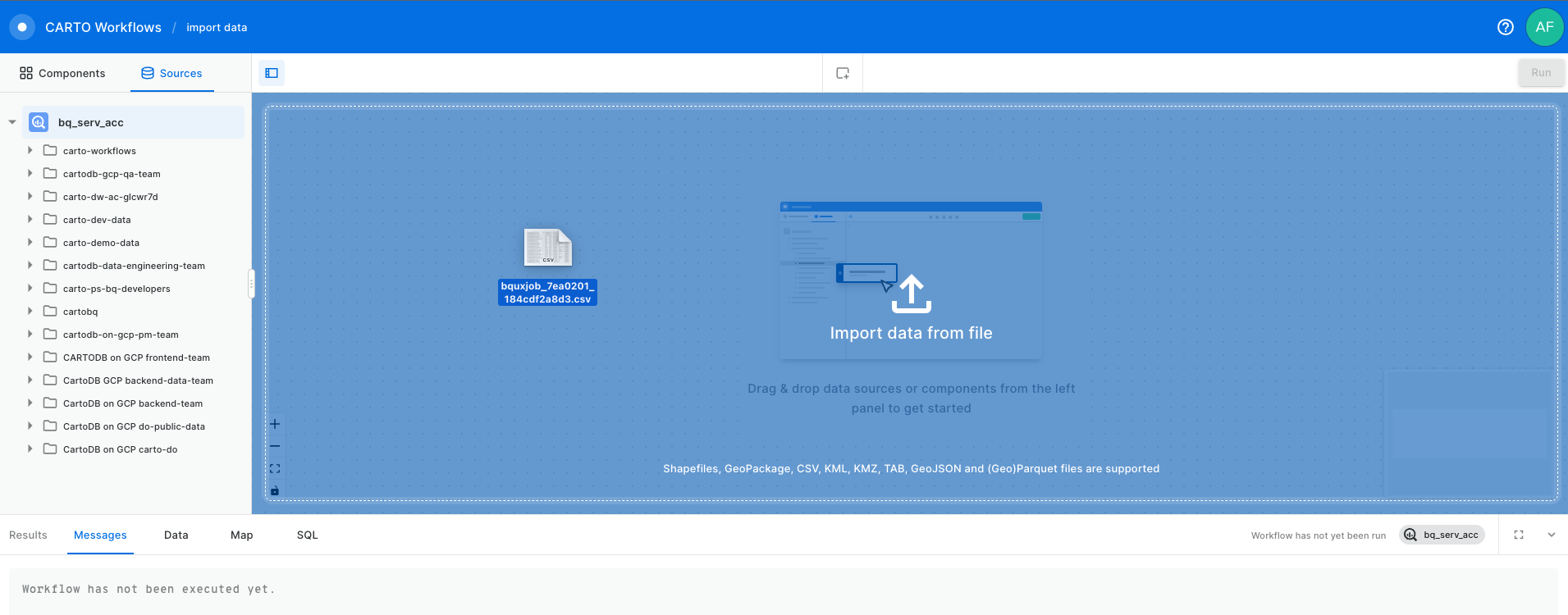1568x615 pixels.
Task: Click the bq_serv_acc connection chip
Action: pyautogui.click(x=1442, y=535)
